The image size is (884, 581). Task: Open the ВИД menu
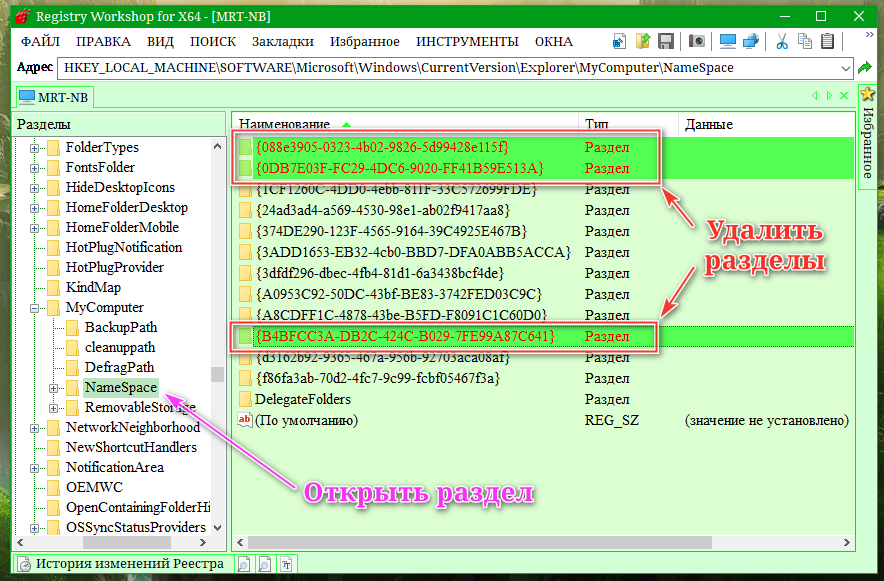pos(160,42)
